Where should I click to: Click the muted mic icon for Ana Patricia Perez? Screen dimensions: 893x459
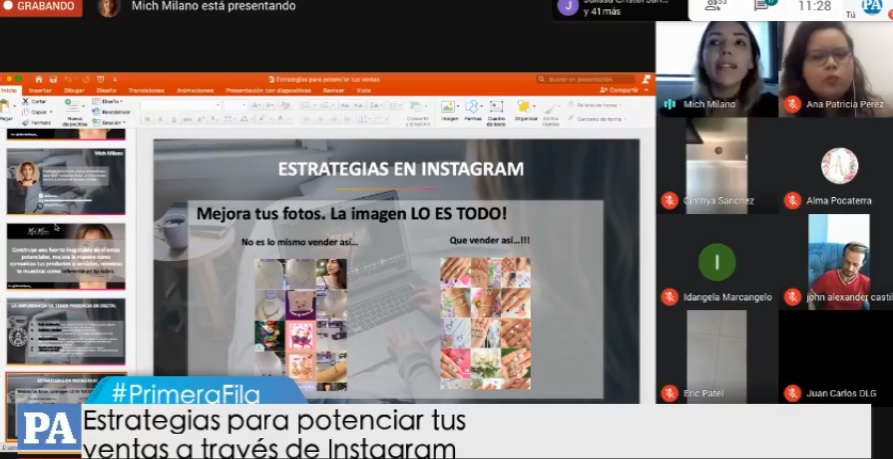click(x=792, y=104)
